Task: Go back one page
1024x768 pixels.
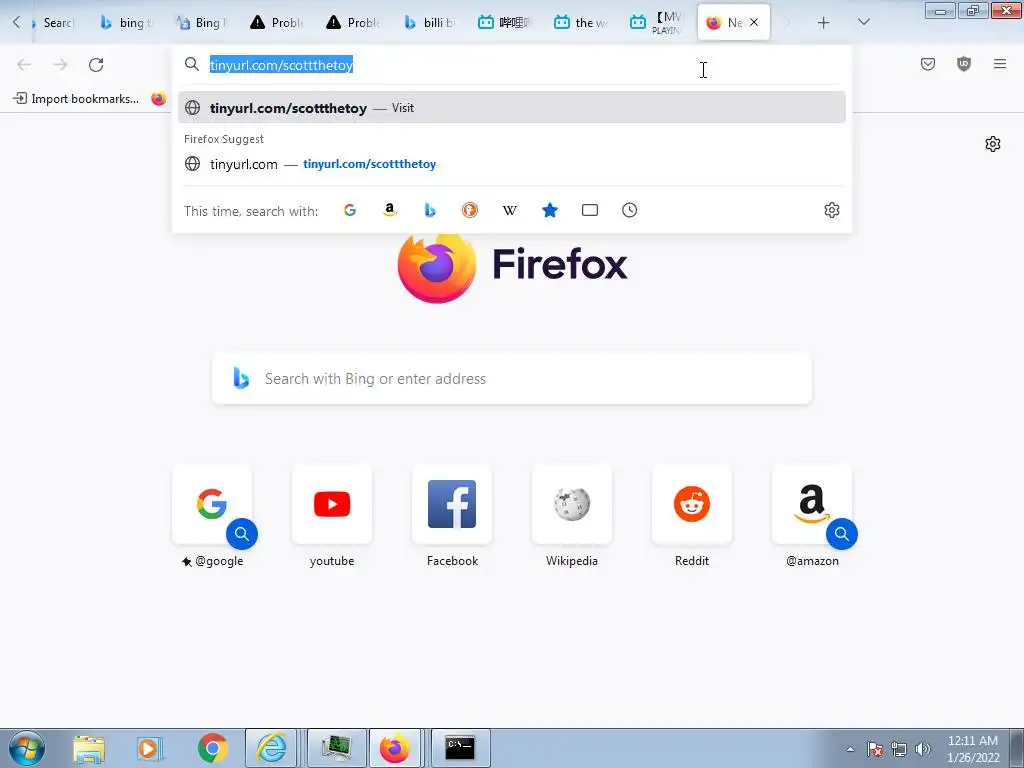Action: 24,65
